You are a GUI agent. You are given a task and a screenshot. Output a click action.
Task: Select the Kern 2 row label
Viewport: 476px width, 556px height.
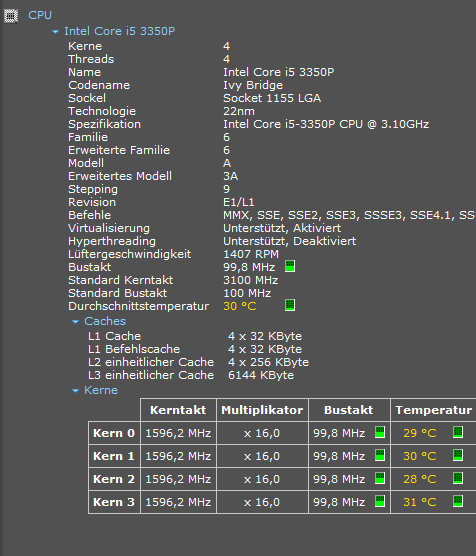(x=114, y=479)
